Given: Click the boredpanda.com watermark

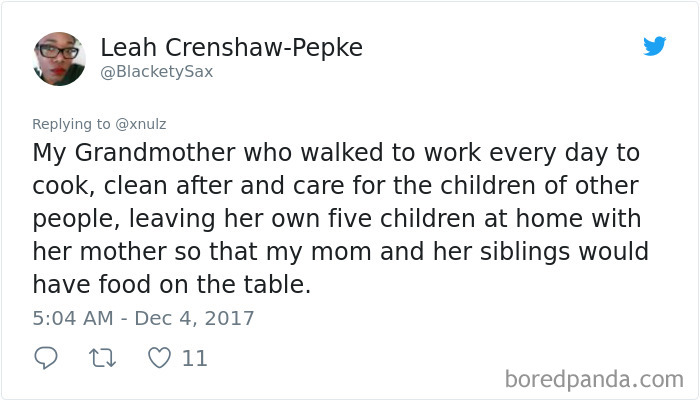Looking at the screenshot, I should (594, 380).
